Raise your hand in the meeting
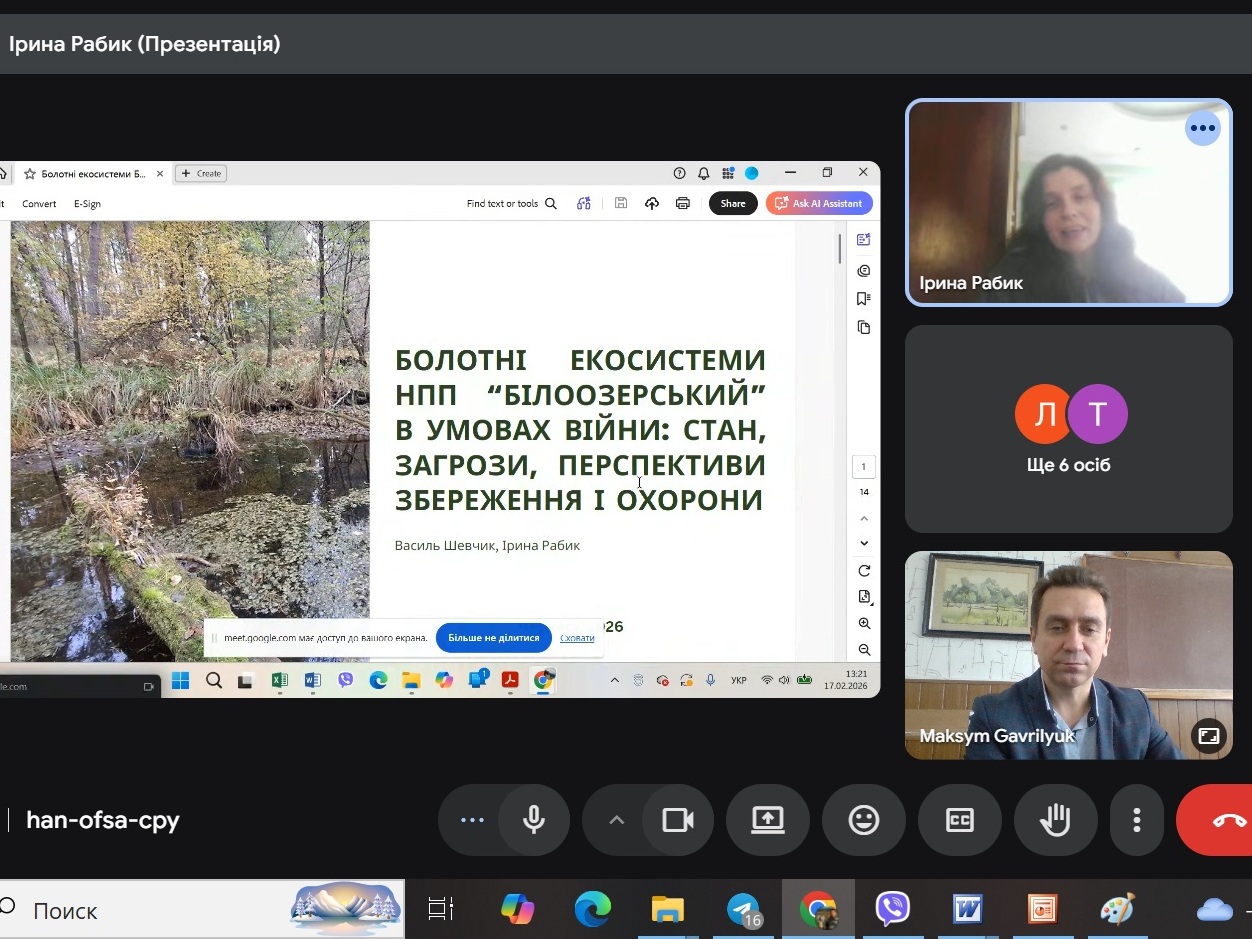Image resolution: width=1252 pixels, height=939 pixels. (1055, 821)
